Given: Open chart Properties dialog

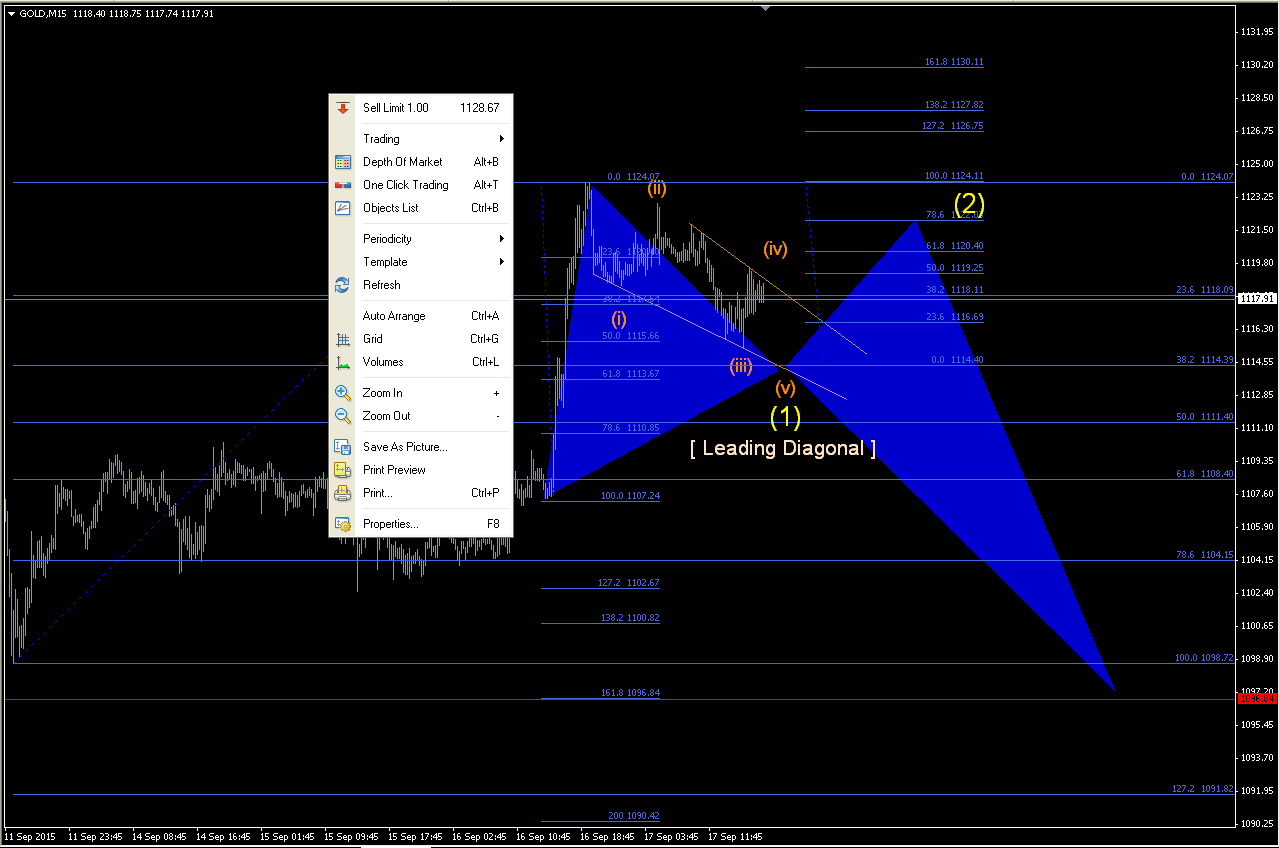Looking at the screenshot, I should [420, 524].
